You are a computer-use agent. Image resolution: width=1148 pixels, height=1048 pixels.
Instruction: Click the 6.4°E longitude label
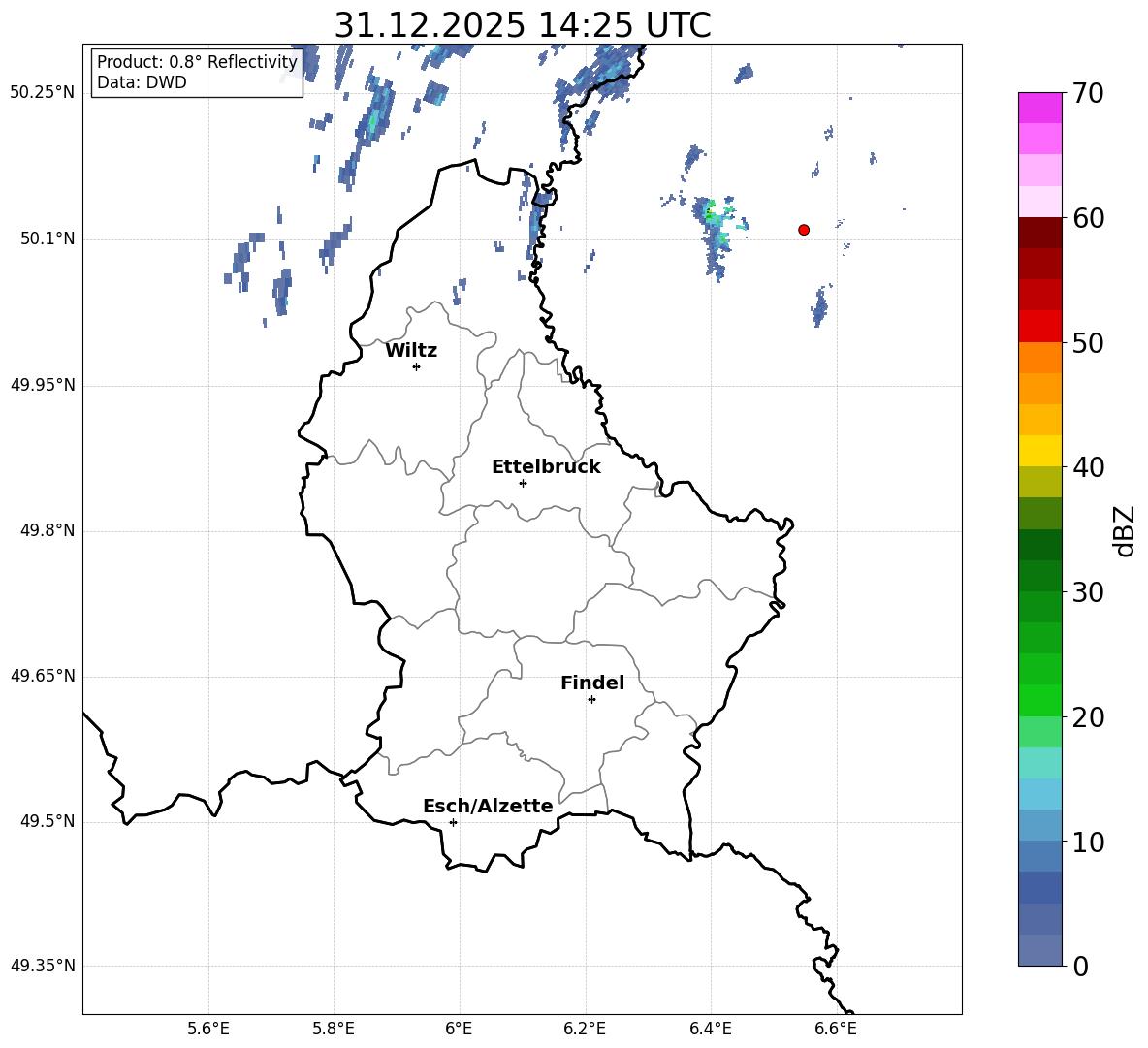coord(710,1029)
